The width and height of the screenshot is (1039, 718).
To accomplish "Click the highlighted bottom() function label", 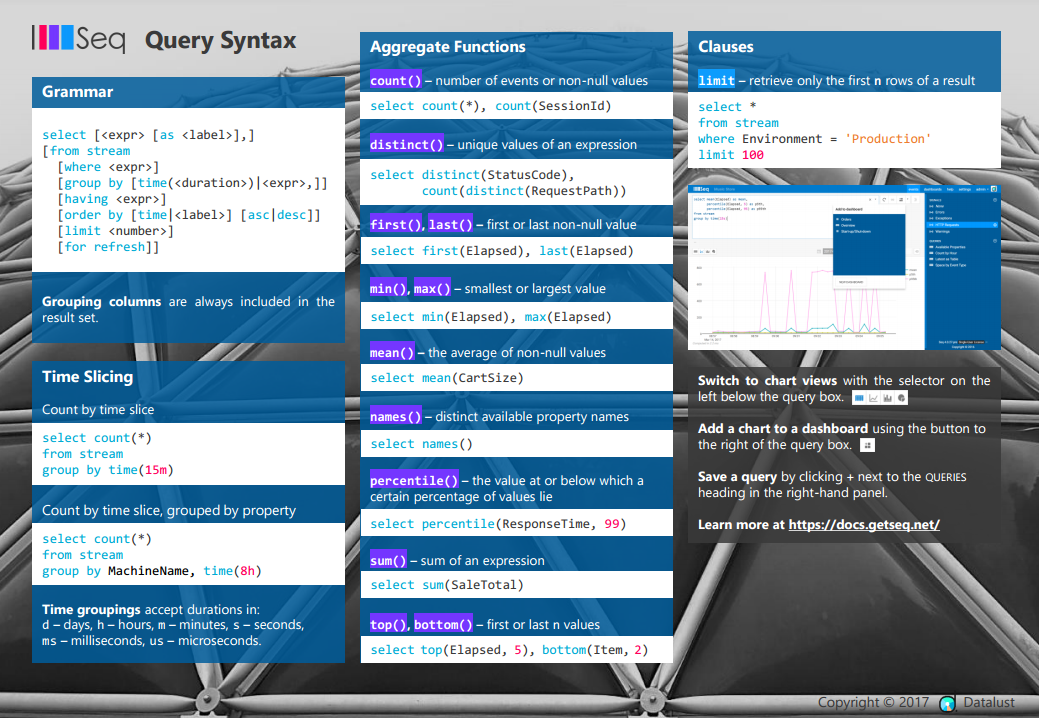I will click(443, 625).
